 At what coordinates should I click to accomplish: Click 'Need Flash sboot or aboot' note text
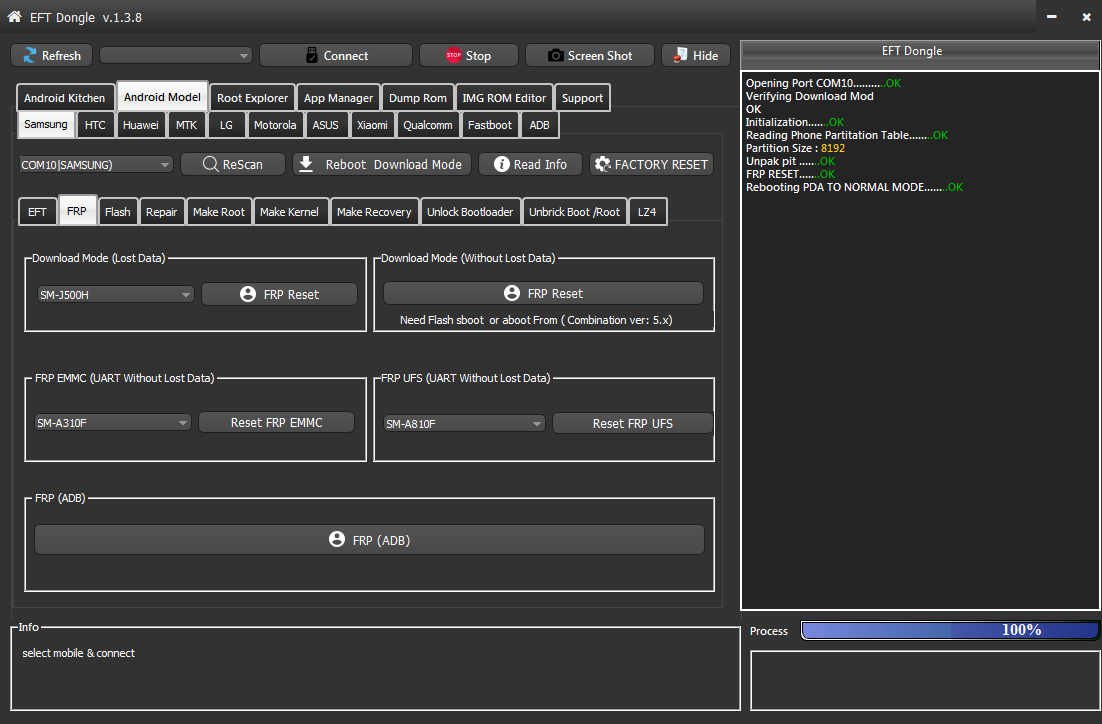(536, 320)
